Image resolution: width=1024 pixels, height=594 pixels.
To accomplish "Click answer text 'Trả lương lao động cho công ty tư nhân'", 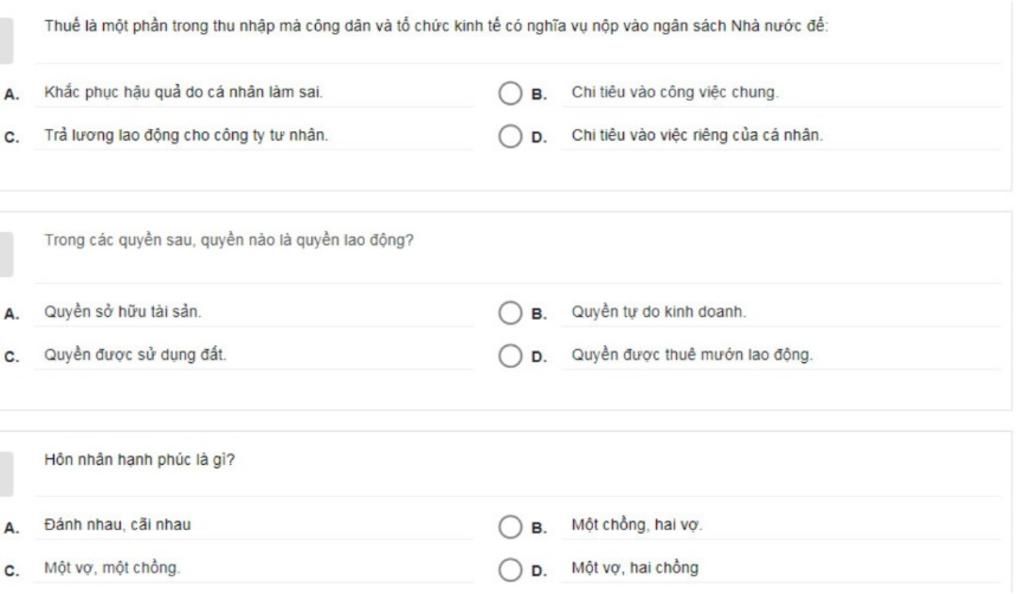I will coord(186,137).
